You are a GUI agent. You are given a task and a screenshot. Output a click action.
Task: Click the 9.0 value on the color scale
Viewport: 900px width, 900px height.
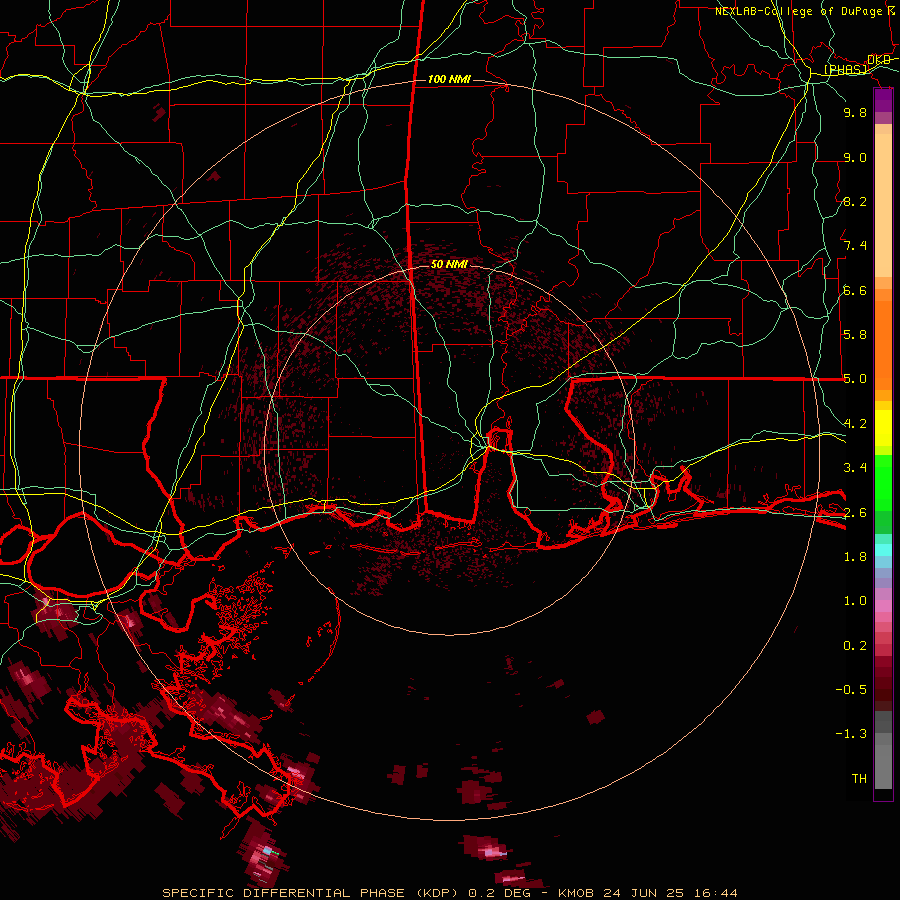tap(855, 157)
